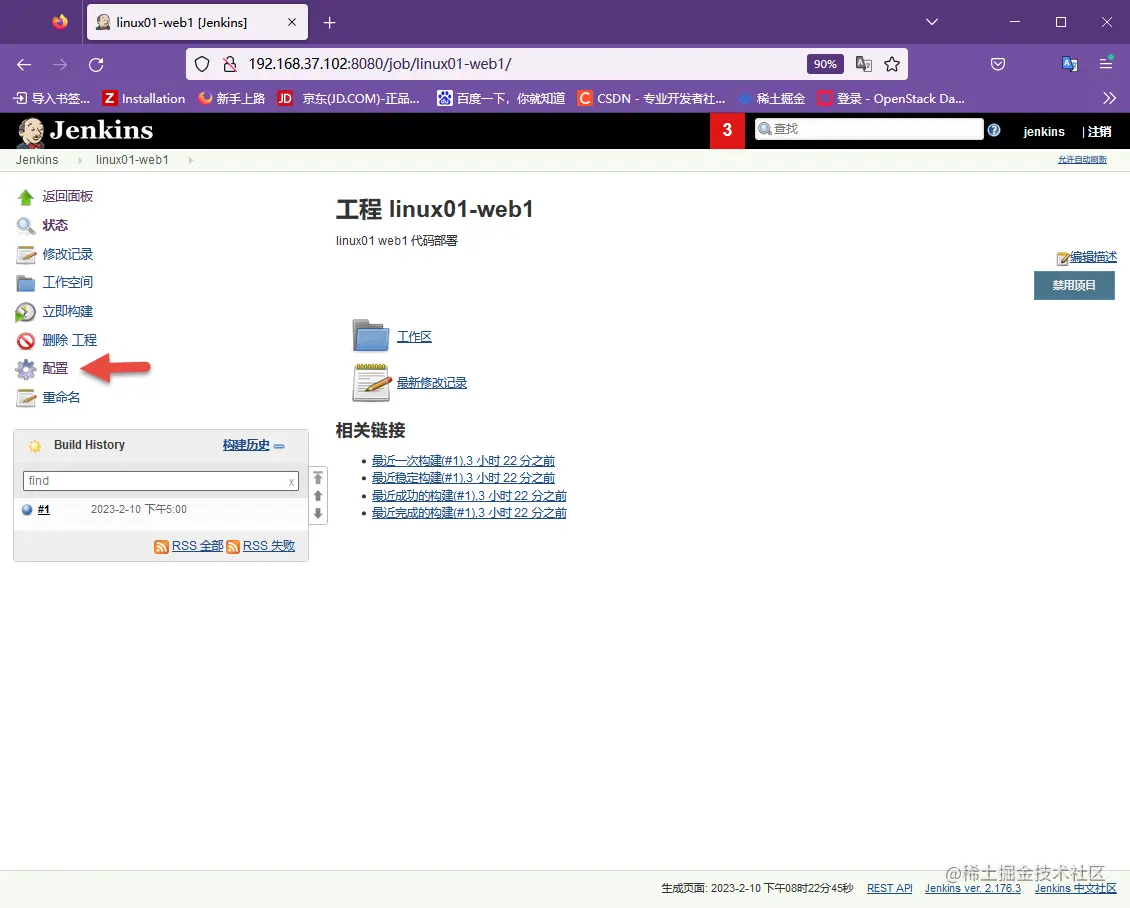Image resolution: width=1130 pixels, height=908 pixels.
Task: Open the 导入书签 bookmark item
Action: 52,98
